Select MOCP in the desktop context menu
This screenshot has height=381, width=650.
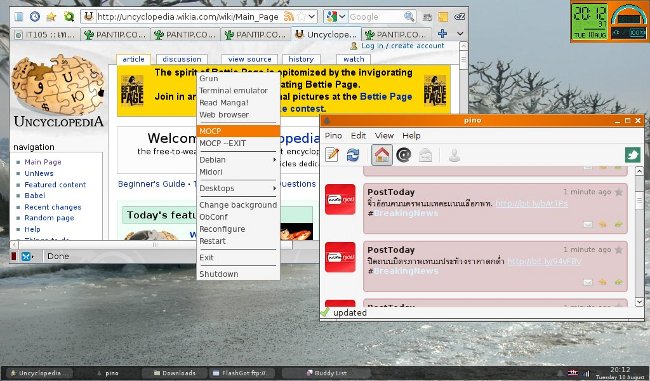238,131
